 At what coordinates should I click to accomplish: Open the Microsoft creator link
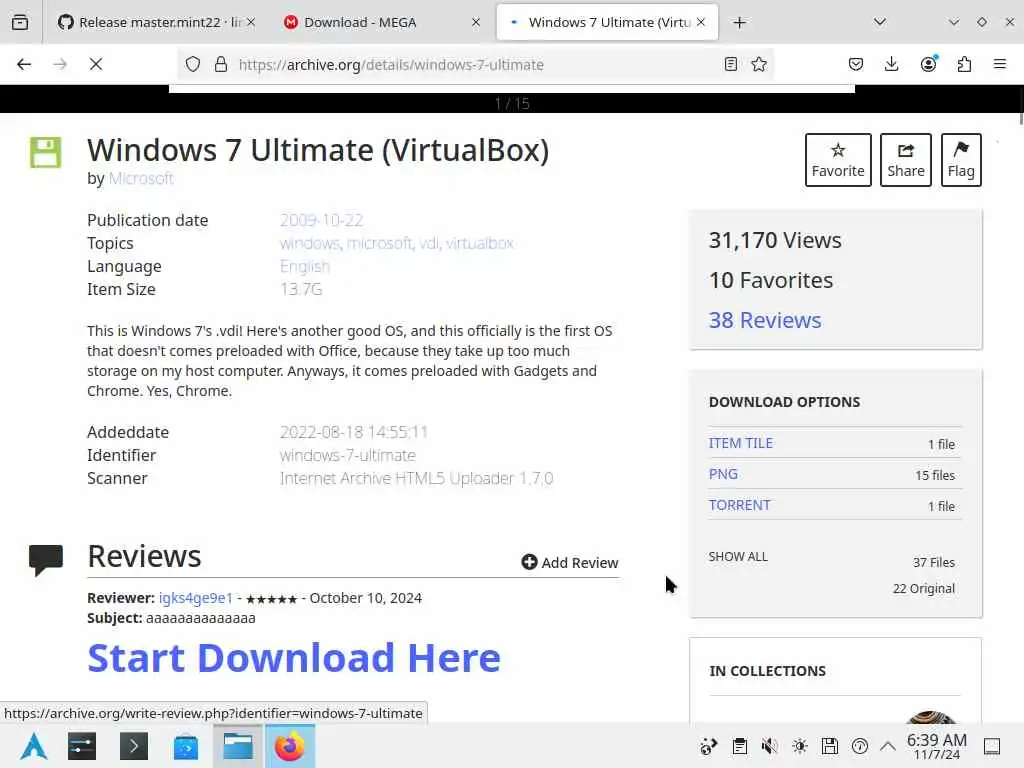click(x=141, y=178)
